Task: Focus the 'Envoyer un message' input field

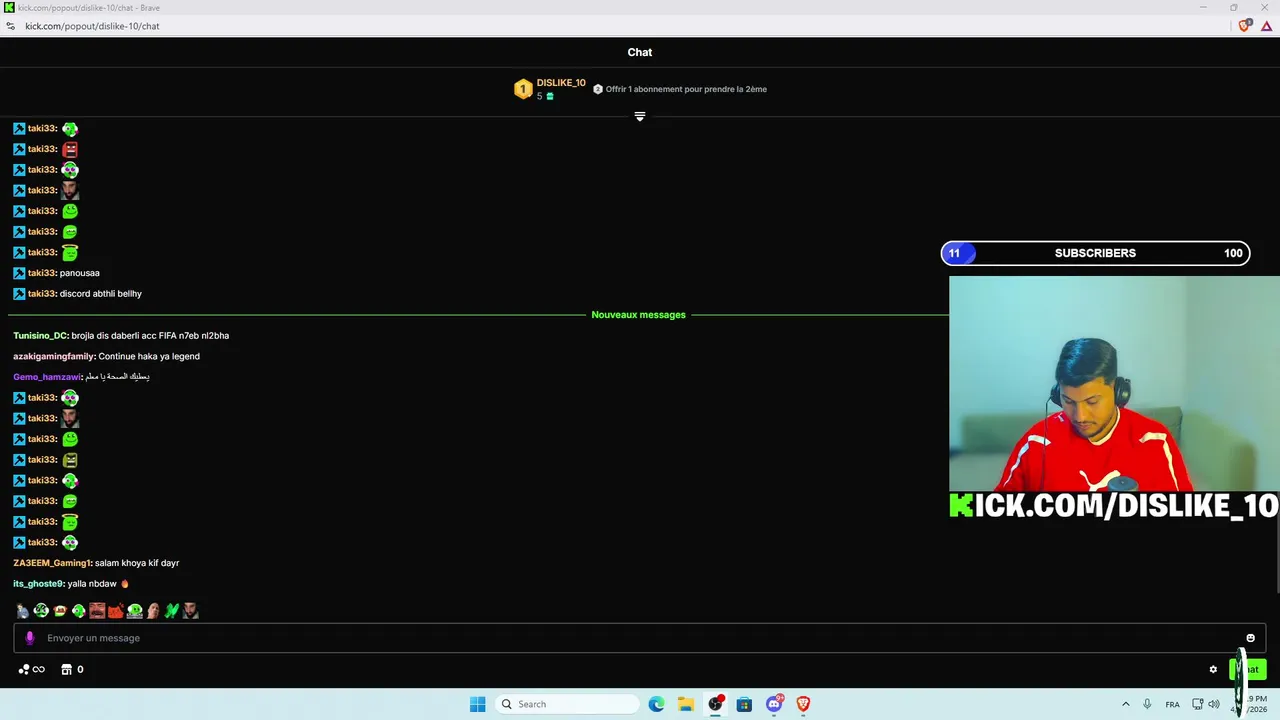Action: [640, 638]
